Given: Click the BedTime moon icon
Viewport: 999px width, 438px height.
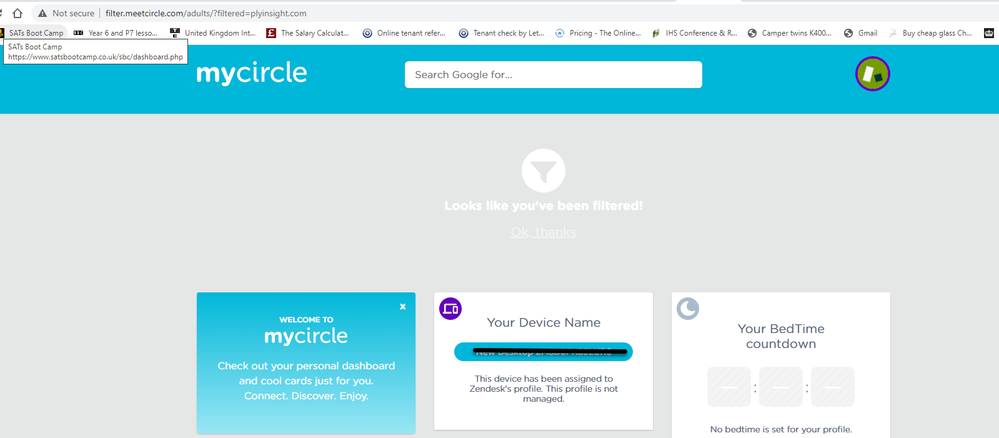Looking at the screenshot, I should pos(687,308).
